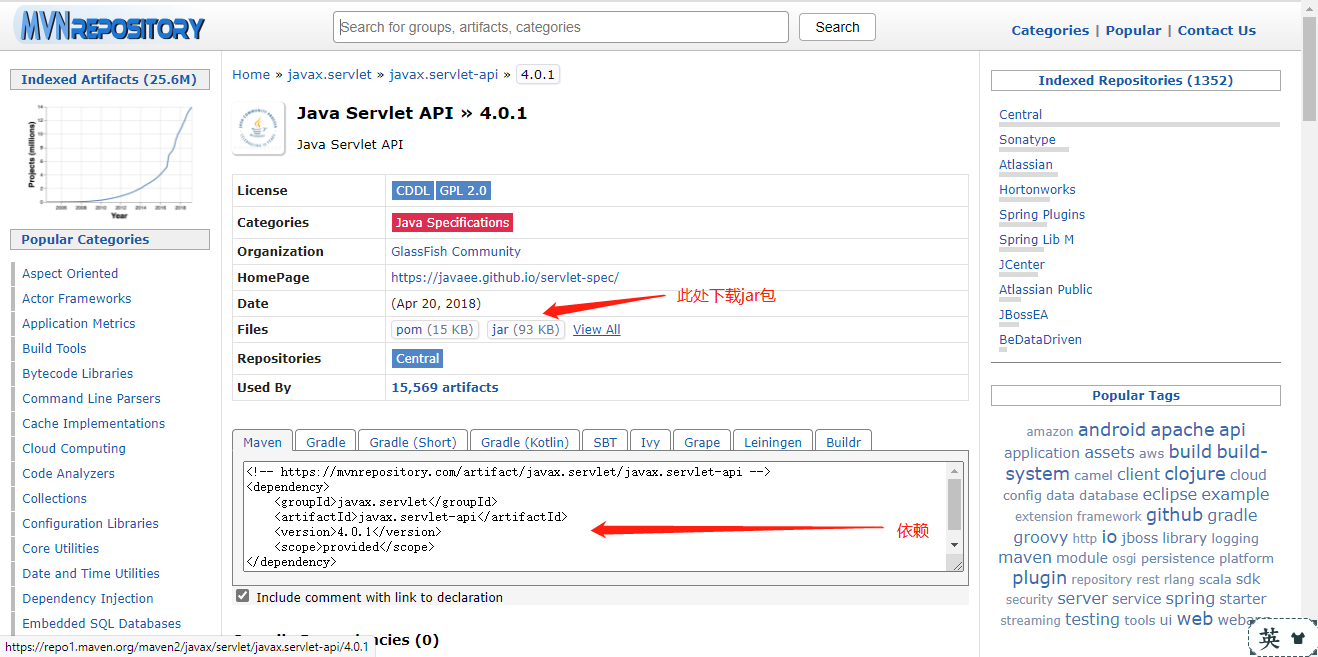Switch to the Ivy tab
Image resolution: width=1318 pixels, height=657 pixels.
650,441
